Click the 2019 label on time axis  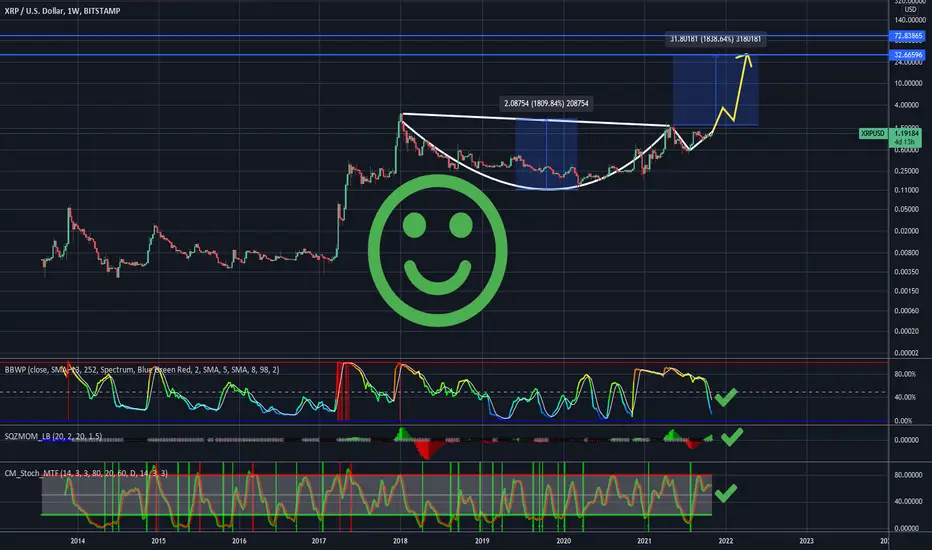click(x=482, y=541)
